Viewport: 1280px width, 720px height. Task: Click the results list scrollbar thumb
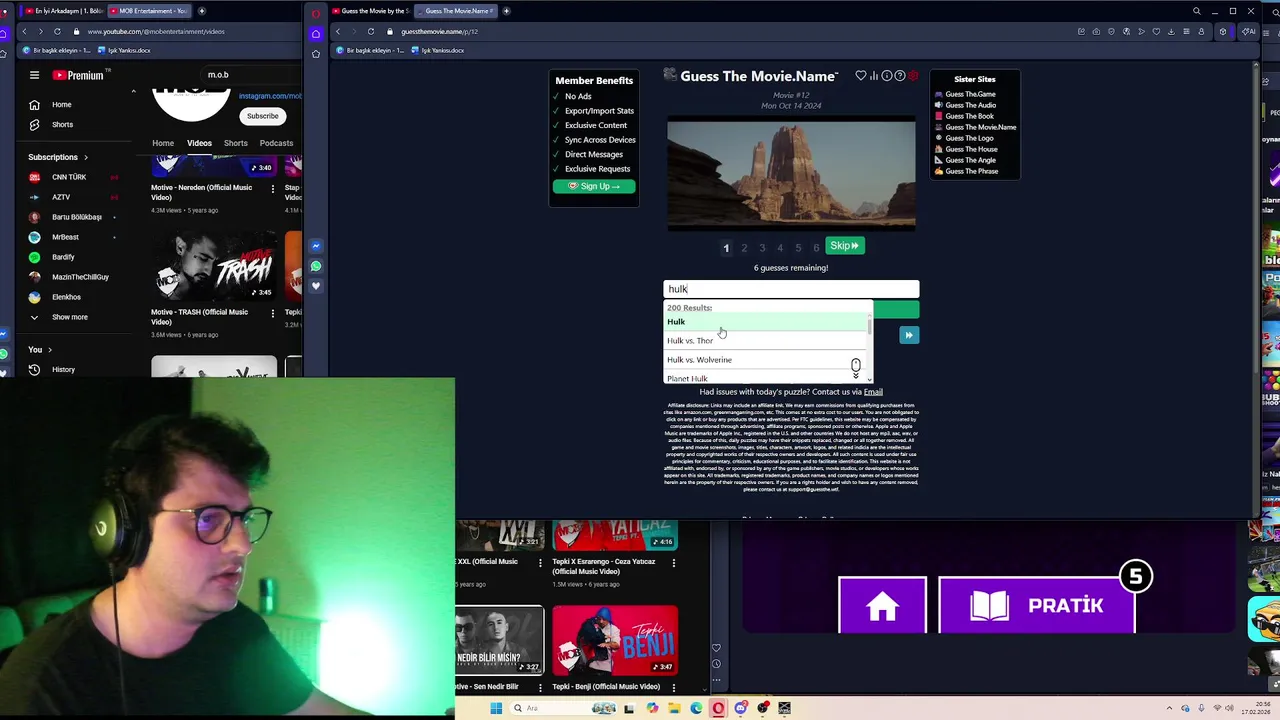pos(869,326)
